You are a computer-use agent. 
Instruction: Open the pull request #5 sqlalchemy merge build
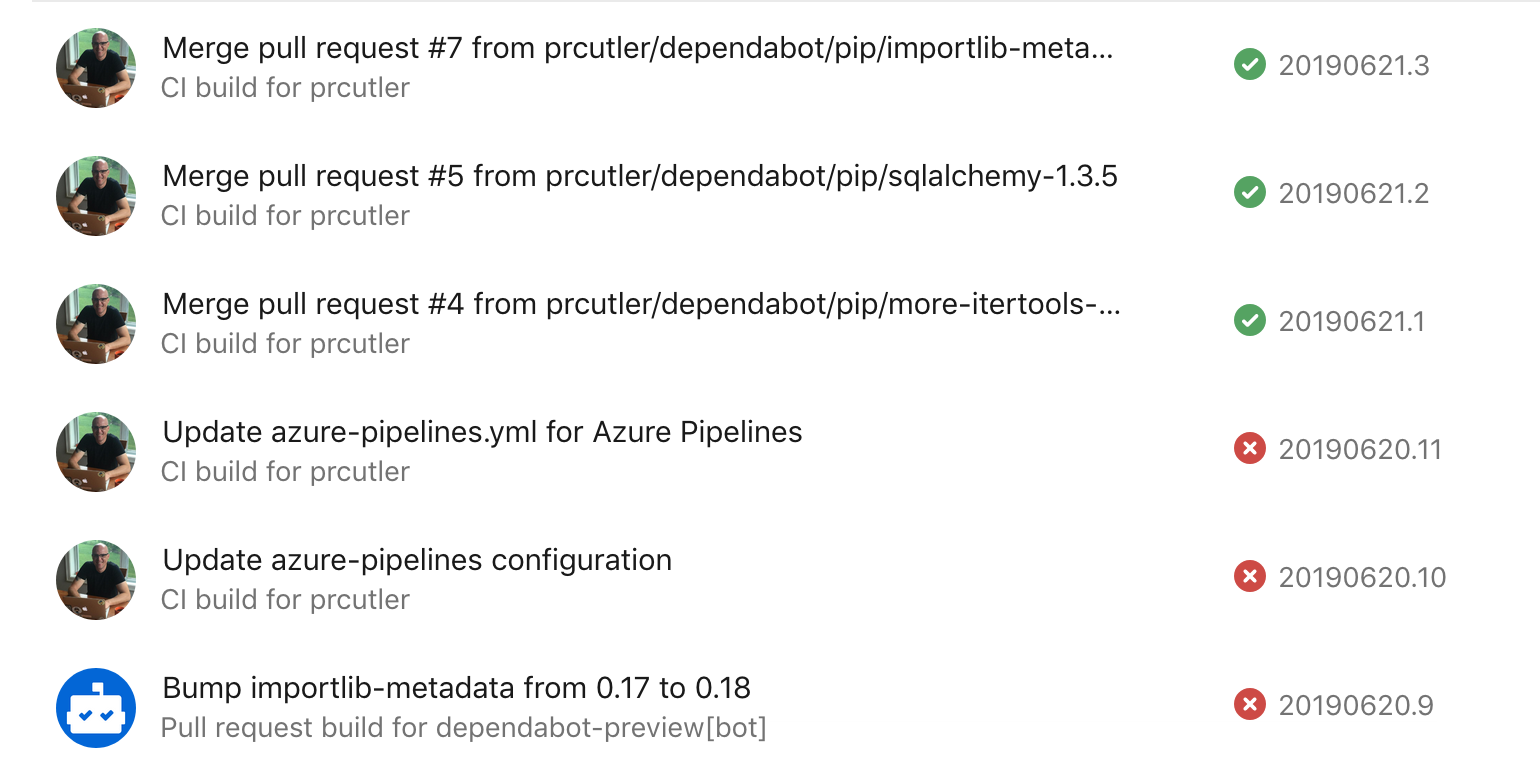tap(640, 176)
